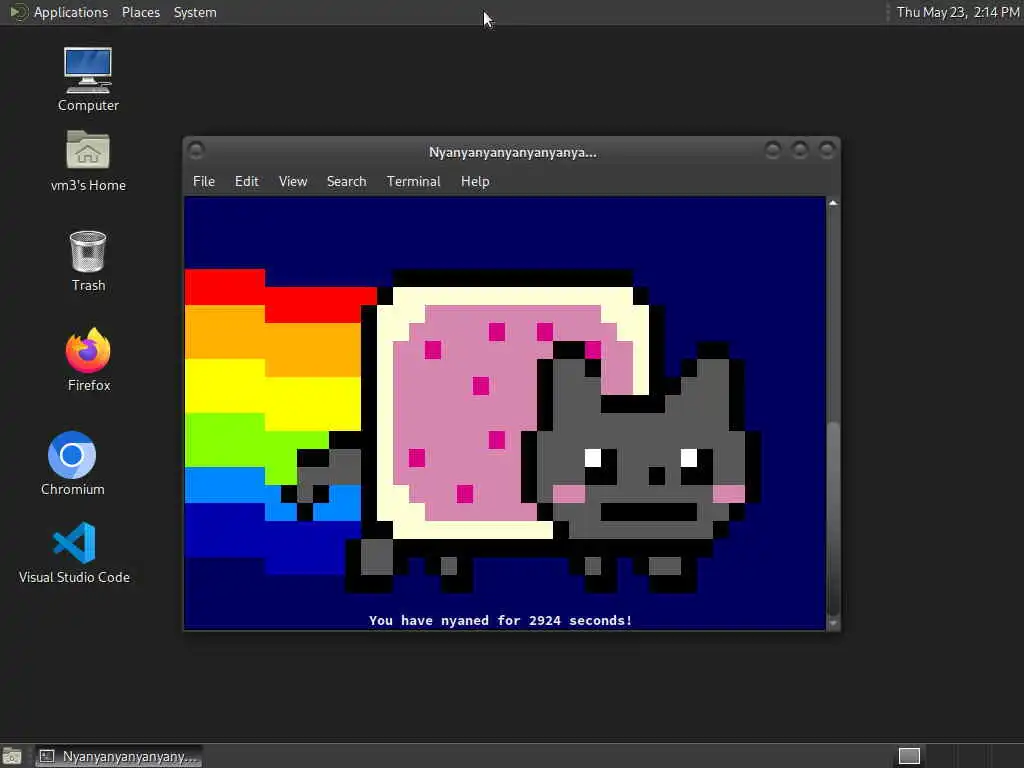This screenshot has height=768, width=1024.
Task: Minimize the Nyanyanyan terminal window
Action: coord(773,151)
